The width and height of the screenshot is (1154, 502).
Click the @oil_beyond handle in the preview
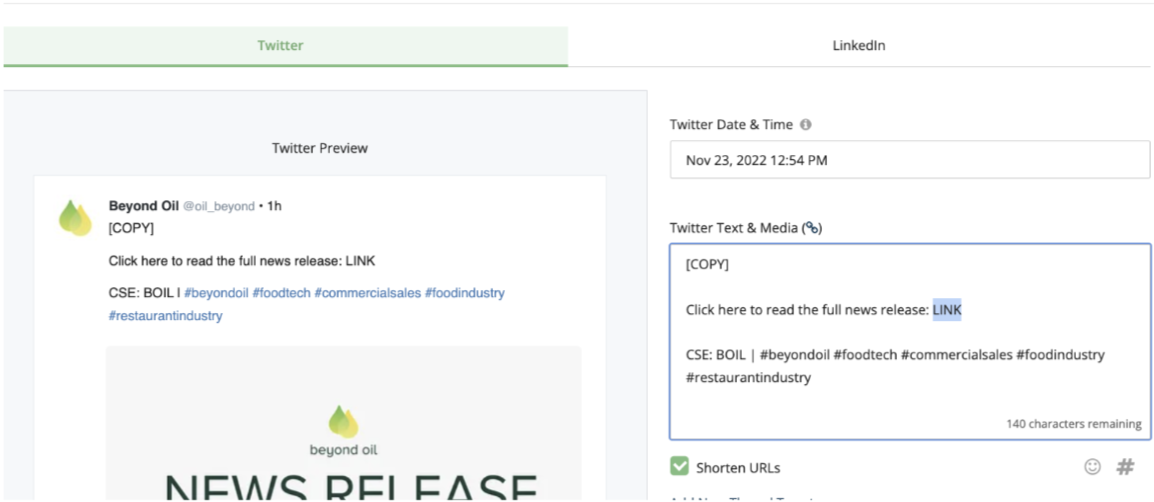218,206
